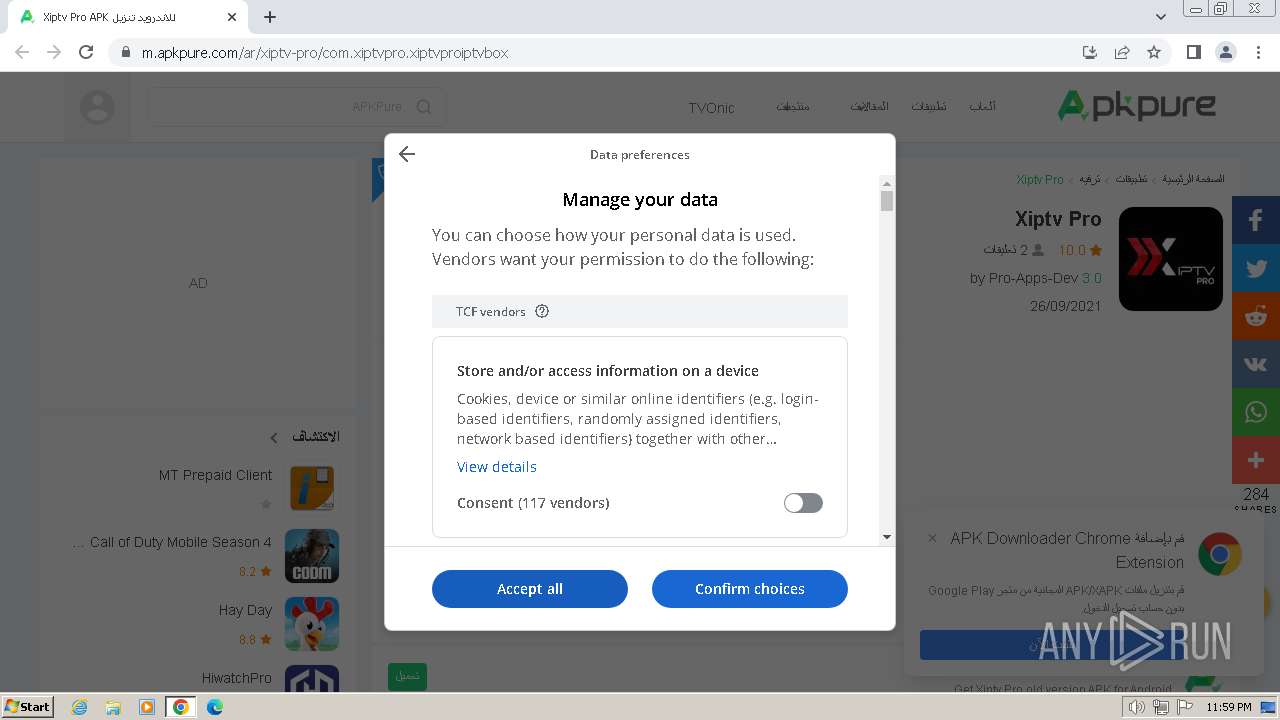Image resolution: width=1280 pixels, height=720 pixels.
Task: Select the Xiptv Pro APK browser tab
Action: tap(130, 17)
